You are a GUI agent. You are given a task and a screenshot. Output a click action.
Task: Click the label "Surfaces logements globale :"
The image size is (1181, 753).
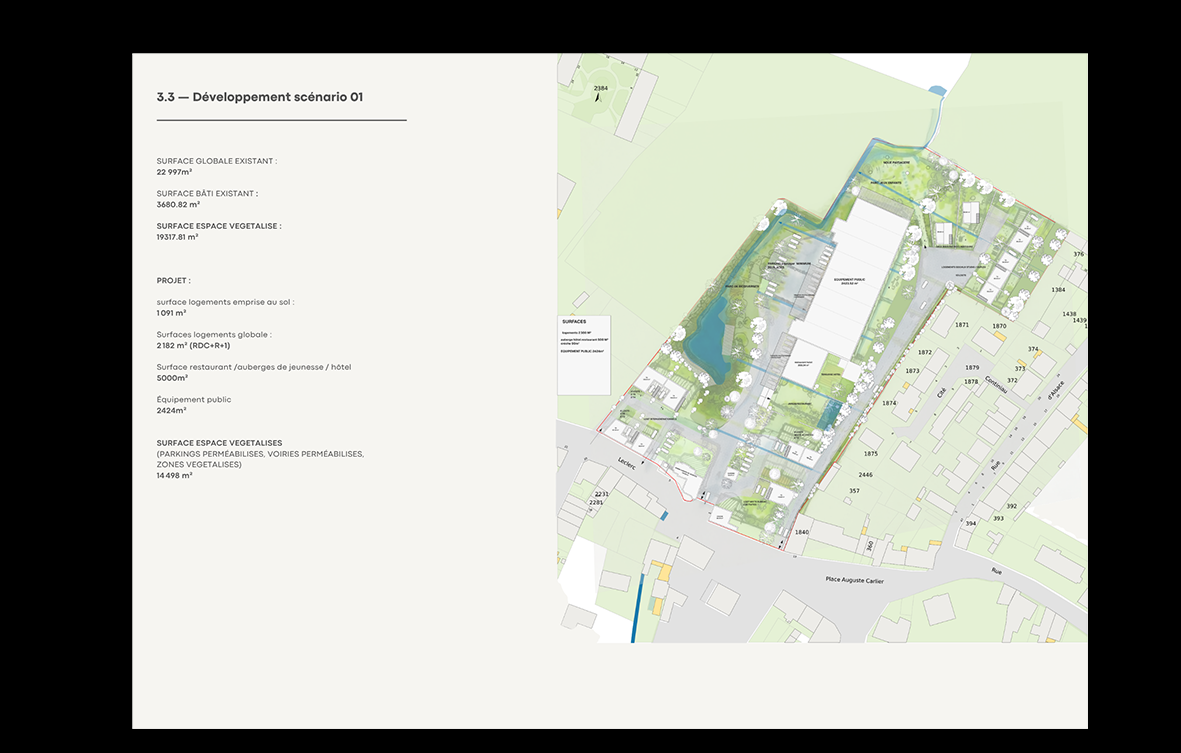214,334
